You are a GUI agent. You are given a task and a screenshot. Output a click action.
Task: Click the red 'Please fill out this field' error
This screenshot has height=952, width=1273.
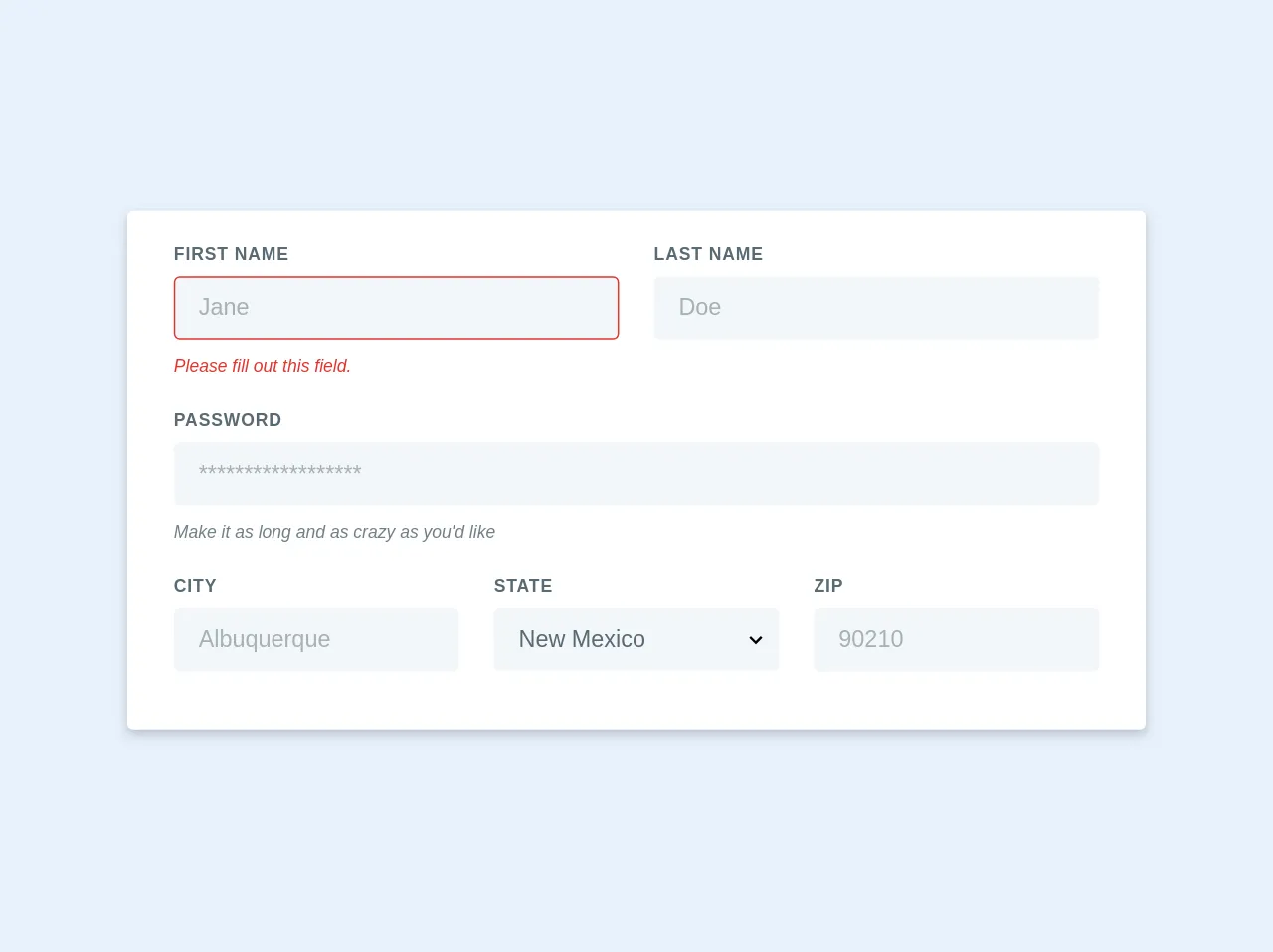tap(263, 366)
